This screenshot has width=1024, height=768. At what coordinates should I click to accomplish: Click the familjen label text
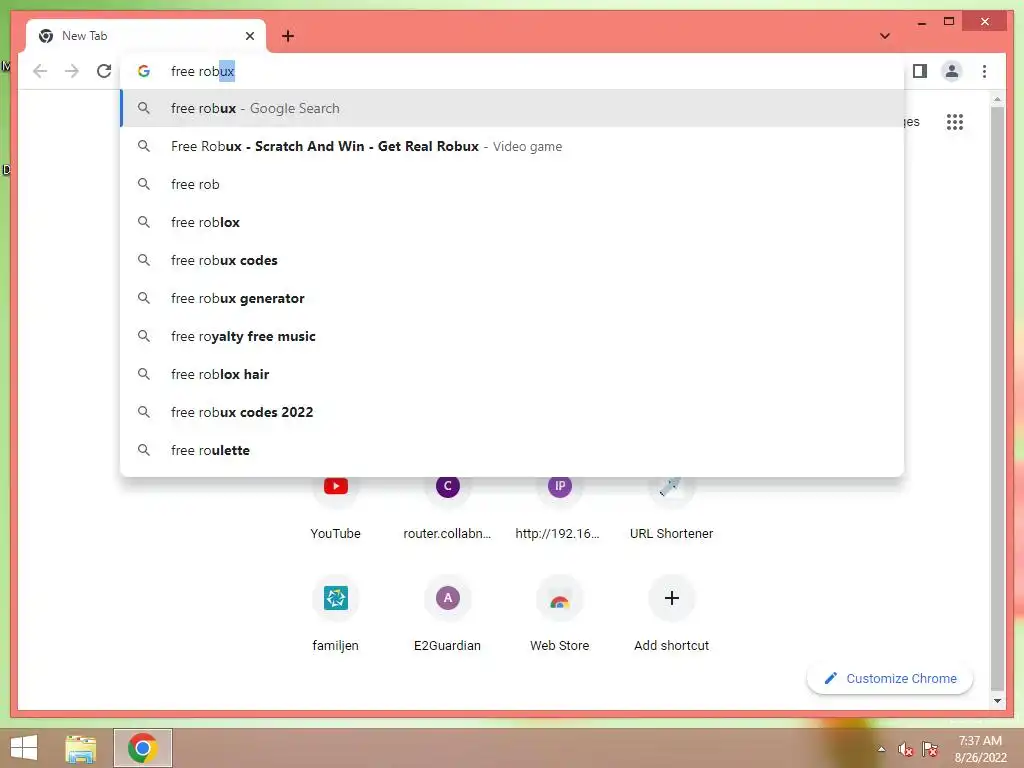click(x=336, y=645)
